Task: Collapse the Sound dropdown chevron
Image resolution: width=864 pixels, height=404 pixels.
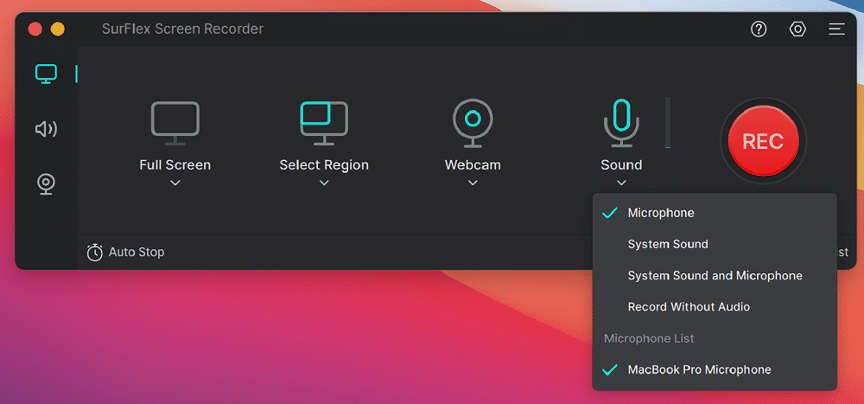Action: 621,183
